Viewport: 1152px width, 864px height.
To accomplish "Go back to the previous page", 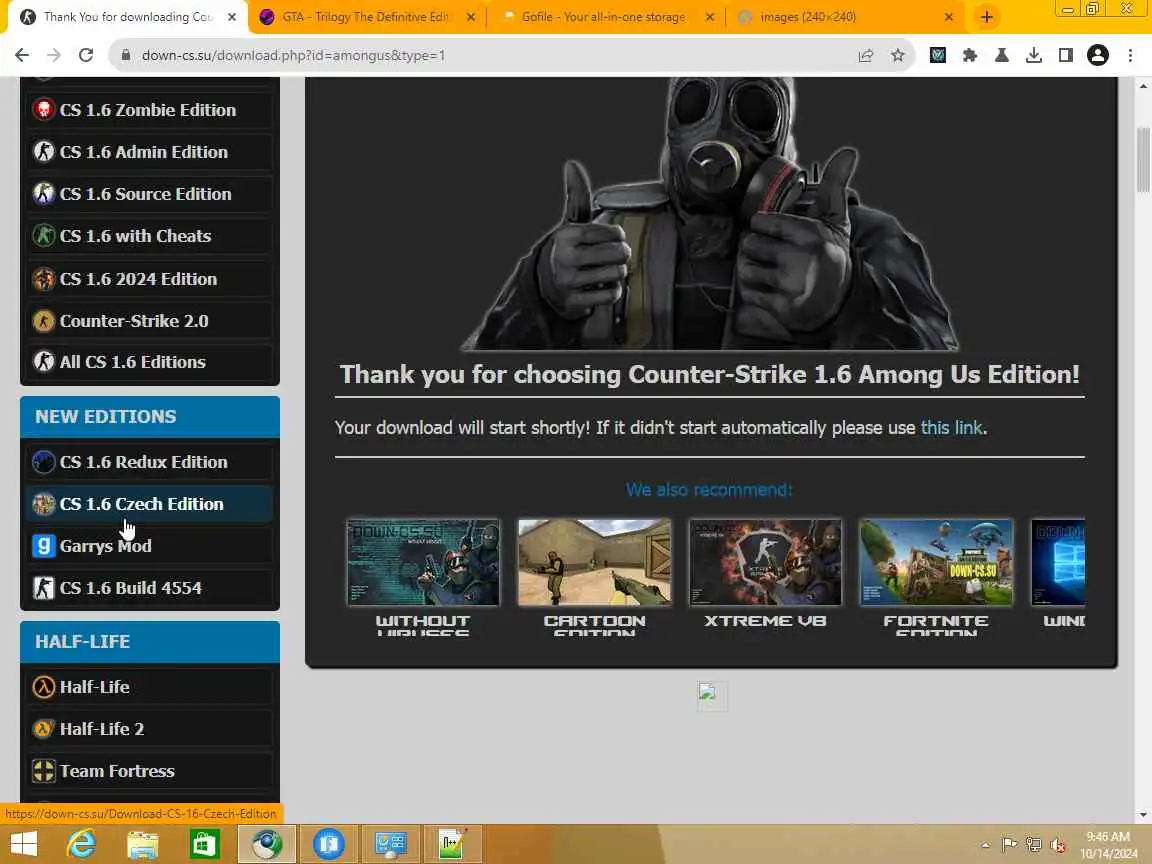I will (x=22, y=55).
